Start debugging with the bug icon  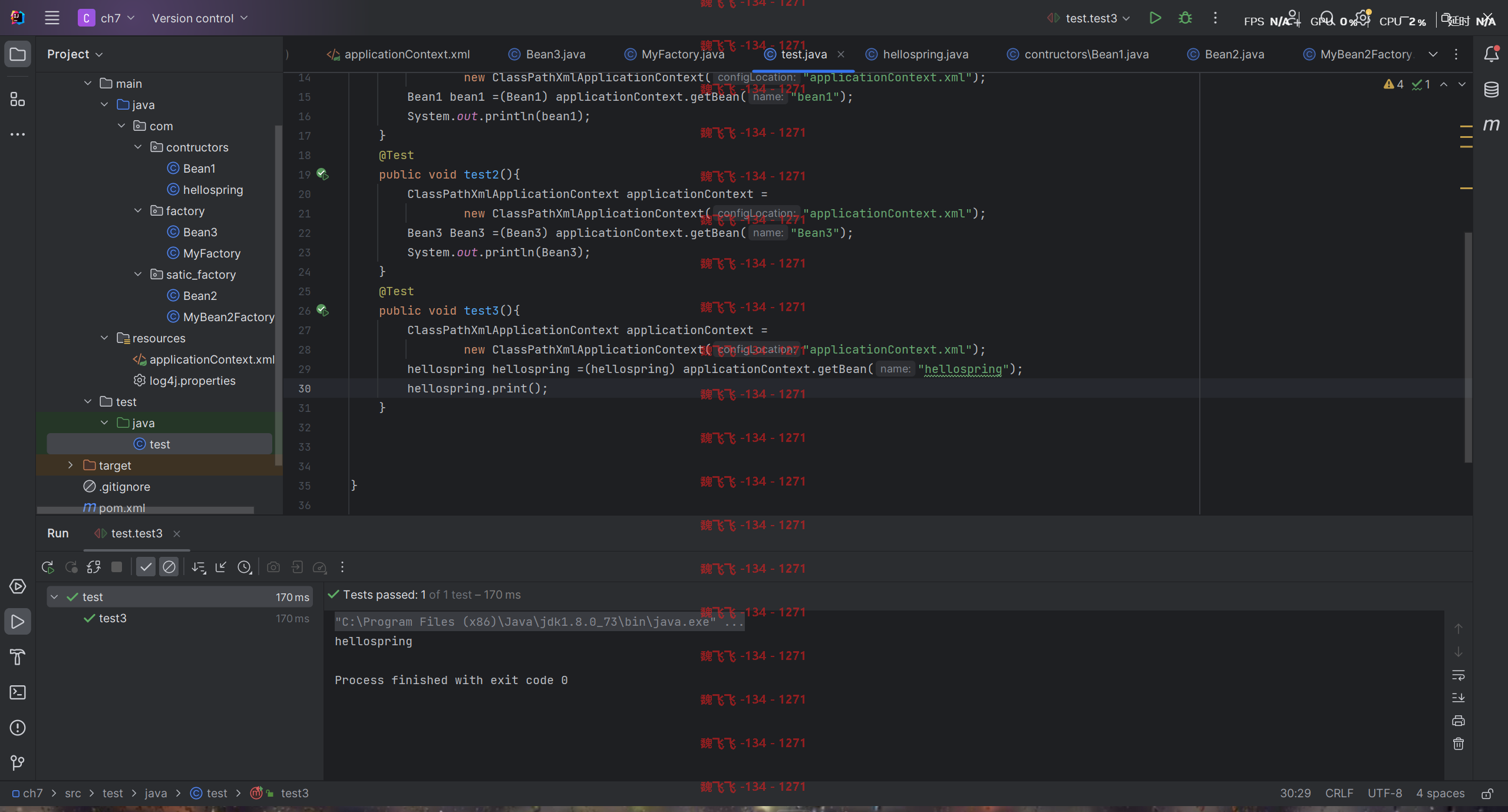[1185, 18]
